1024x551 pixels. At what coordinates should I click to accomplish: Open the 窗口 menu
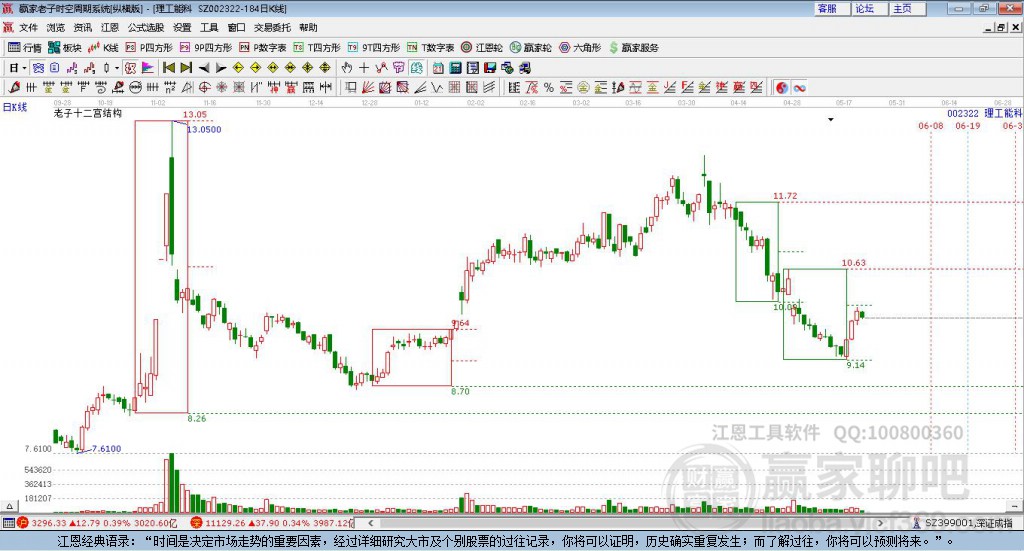(x=236, y=27)
